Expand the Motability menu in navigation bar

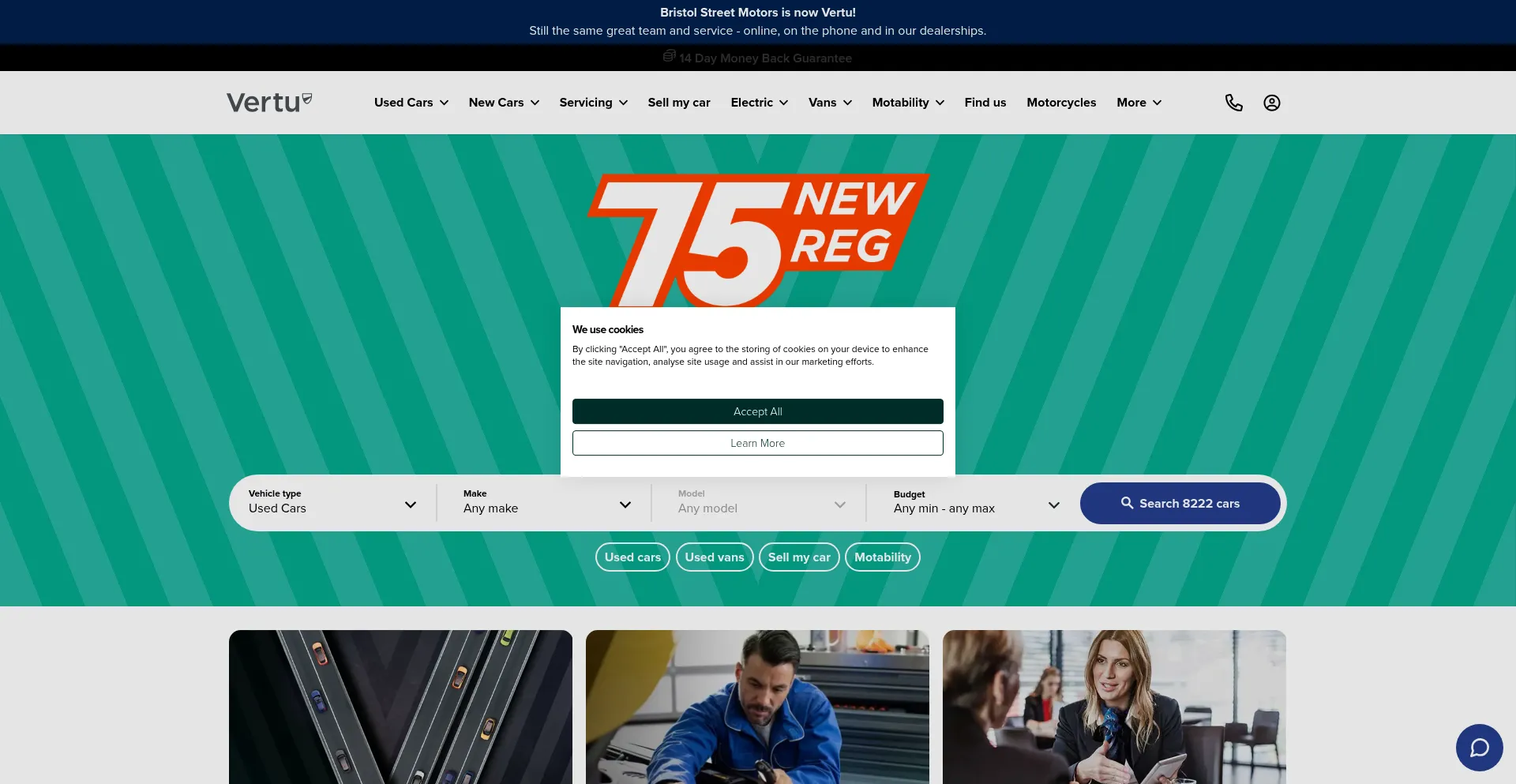tap(908, 103)
